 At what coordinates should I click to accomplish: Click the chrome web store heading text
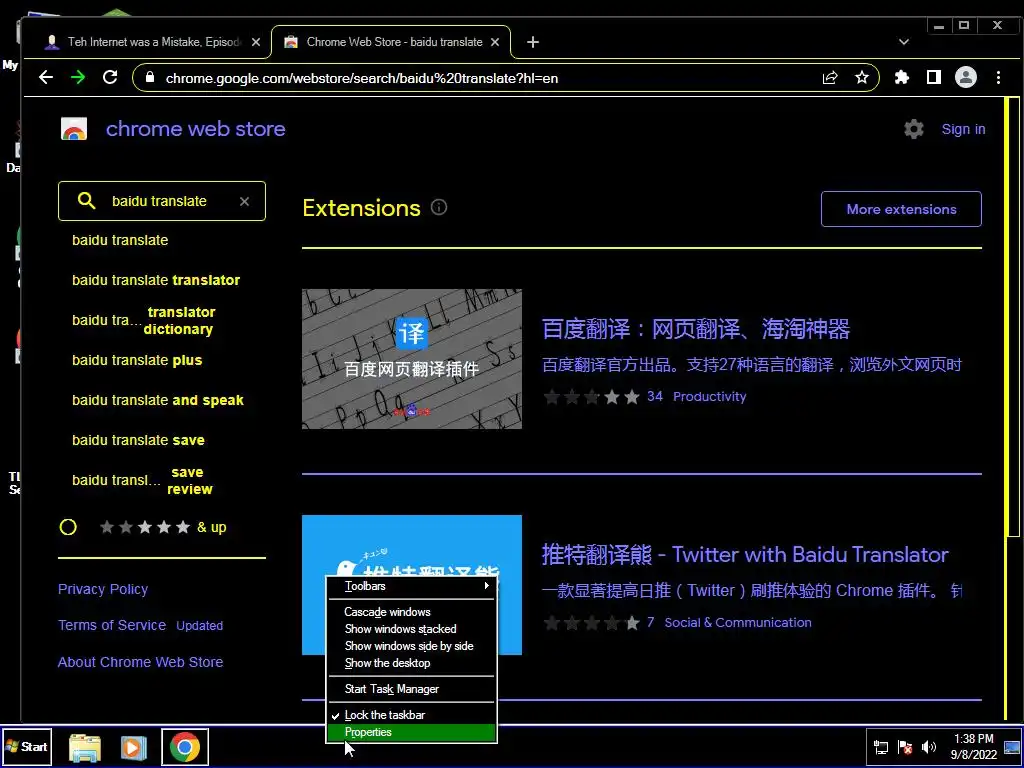pyautogui.click(x=195, y=129)
